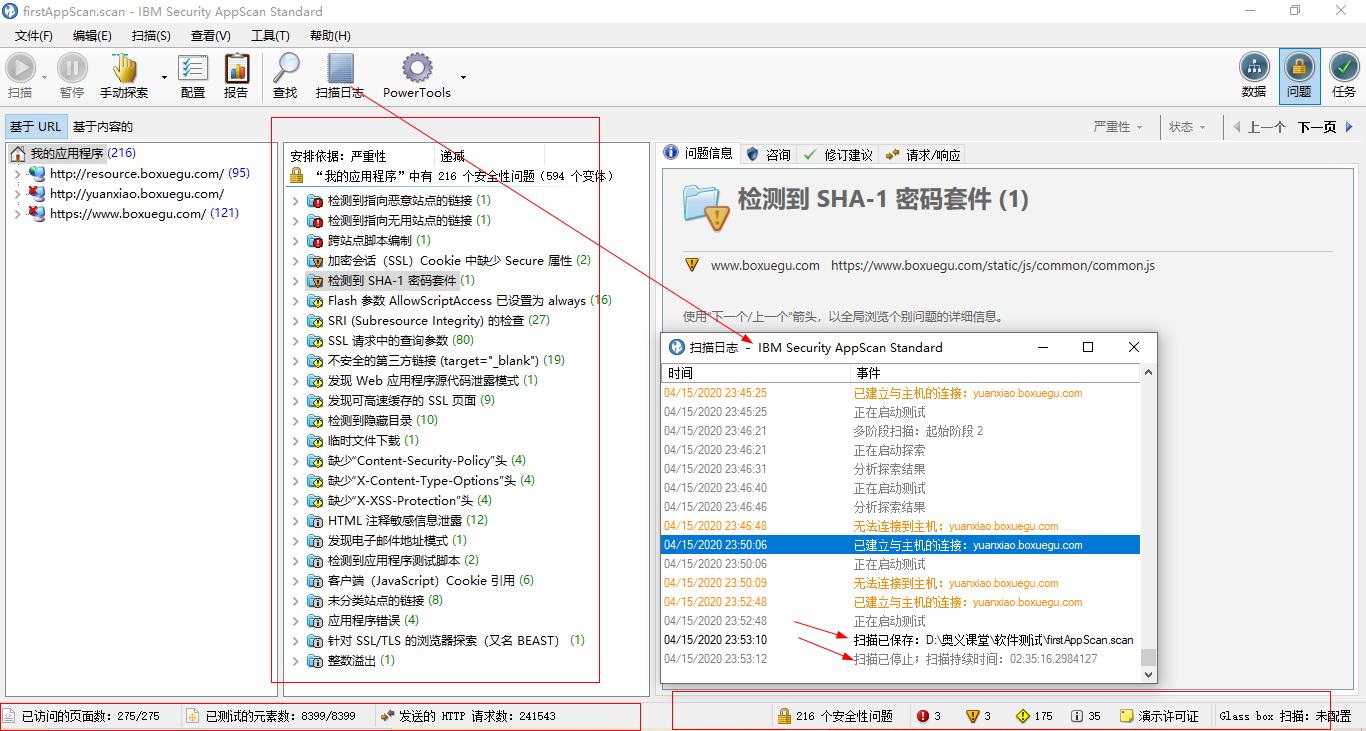The width and height of the screenshot is (1366, 731).
Task: Open the 扫描(S) menu
Action: (x=152, y=35)
